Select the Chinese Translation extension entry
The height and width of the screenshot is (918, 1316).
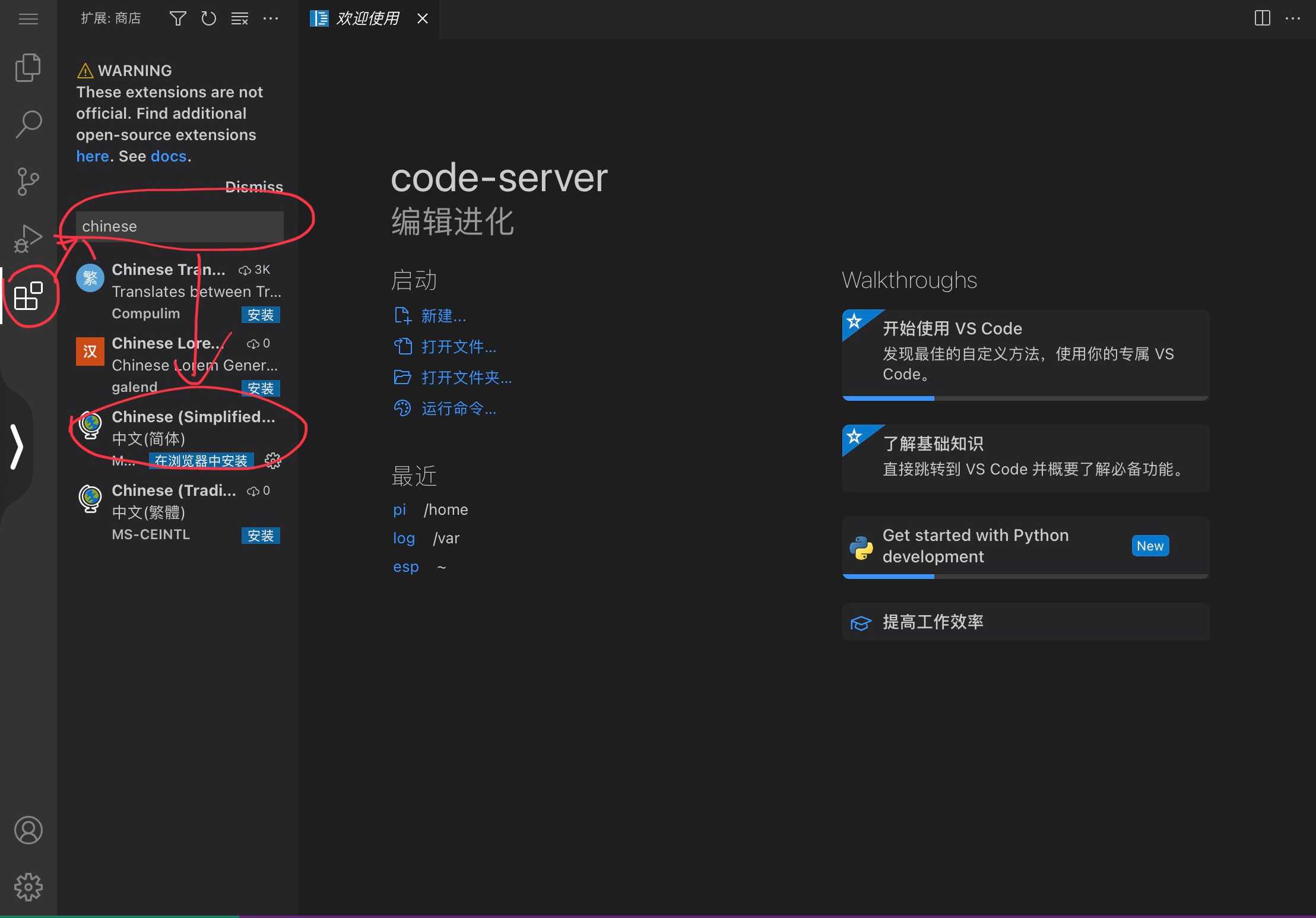178,291
